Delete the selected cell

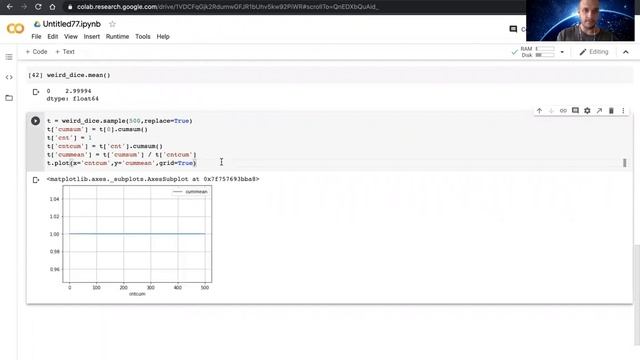611,111
